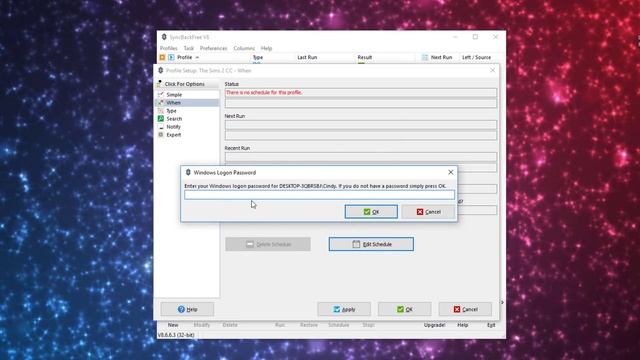Open the Profiles menu in SyncBackFree

click(x=169, y=48)
